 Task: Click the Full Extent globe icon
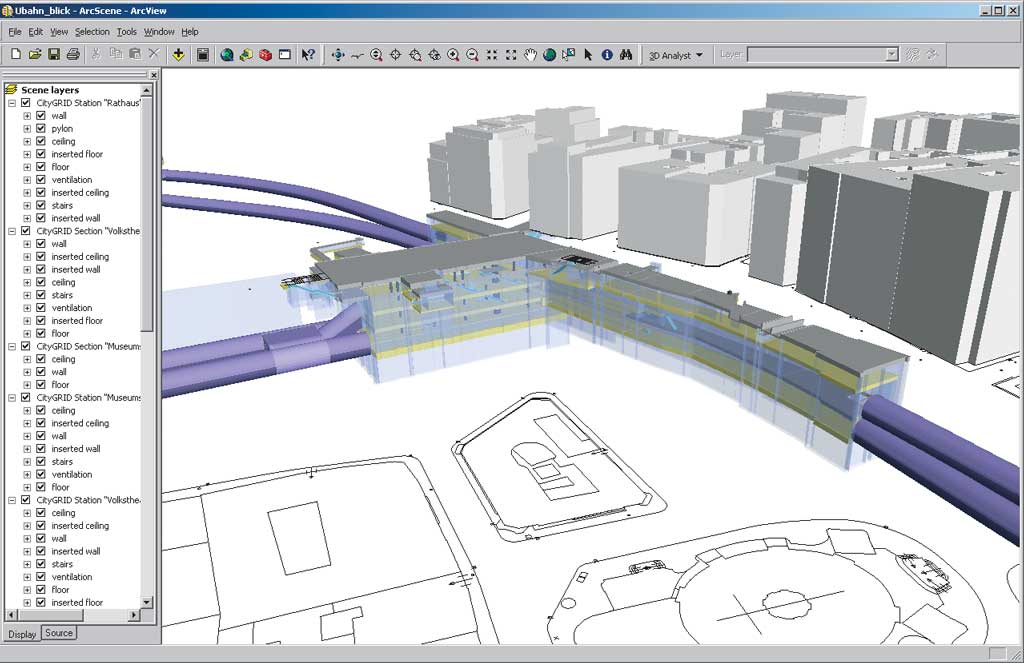tap(549, 55)
